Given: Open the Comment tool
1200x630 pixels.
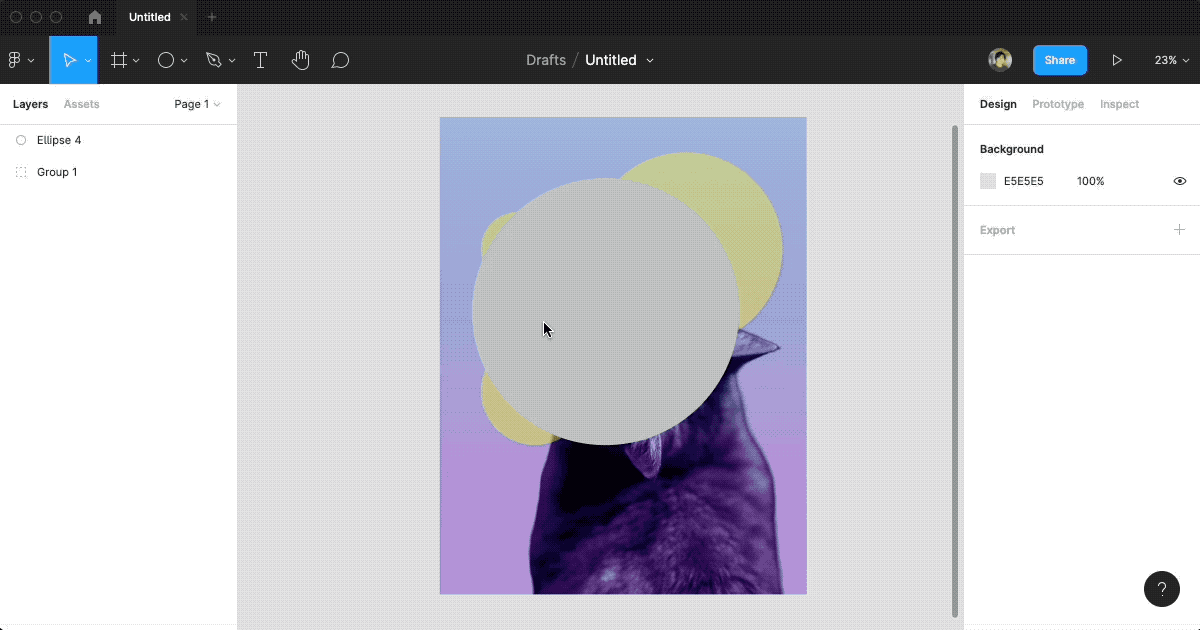Looking at the screenshot, I should coord(340,60).
